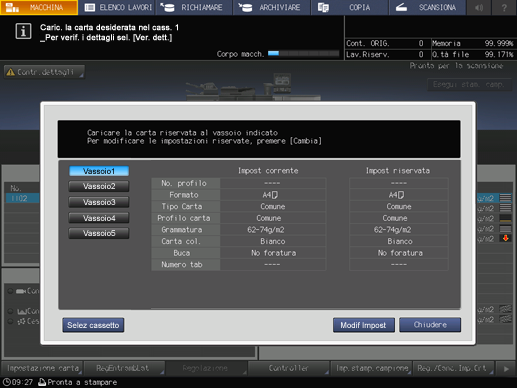The height and width of the screenshot is (388, 517).
Task: Click the information icon beside message
Action: point(23,32)
